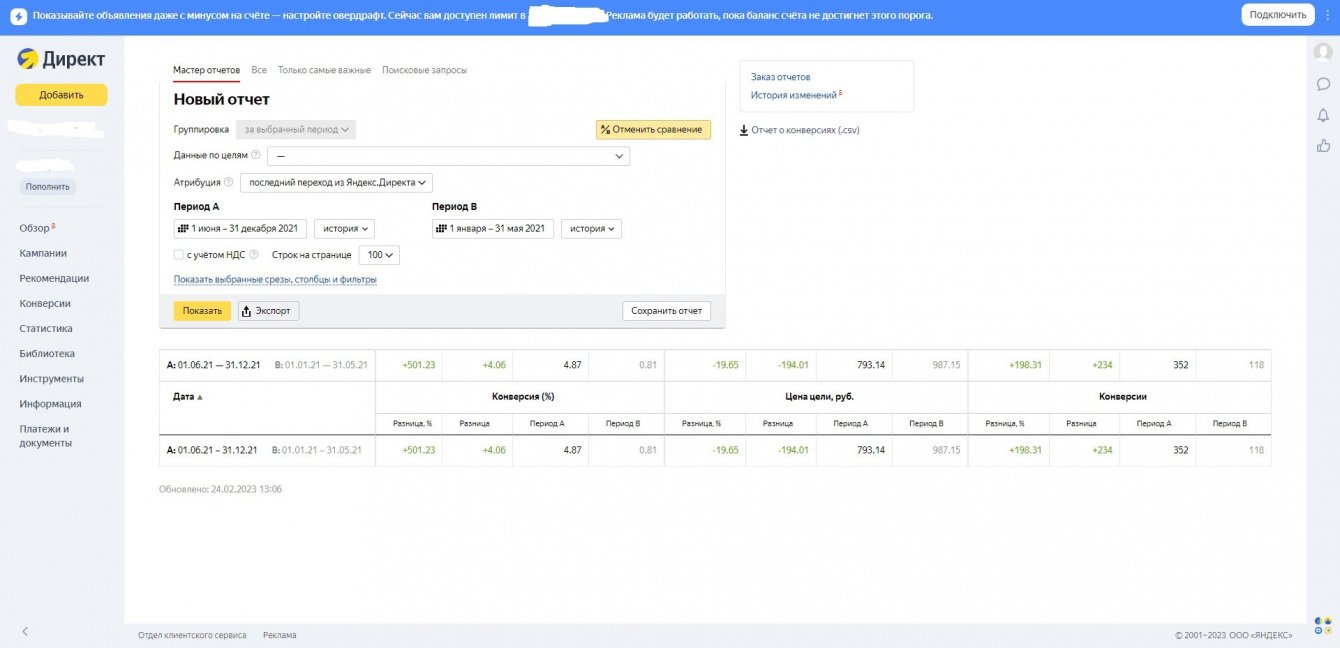
Task: Open the Данные по целям dropdown
Action: coord(448,156)
